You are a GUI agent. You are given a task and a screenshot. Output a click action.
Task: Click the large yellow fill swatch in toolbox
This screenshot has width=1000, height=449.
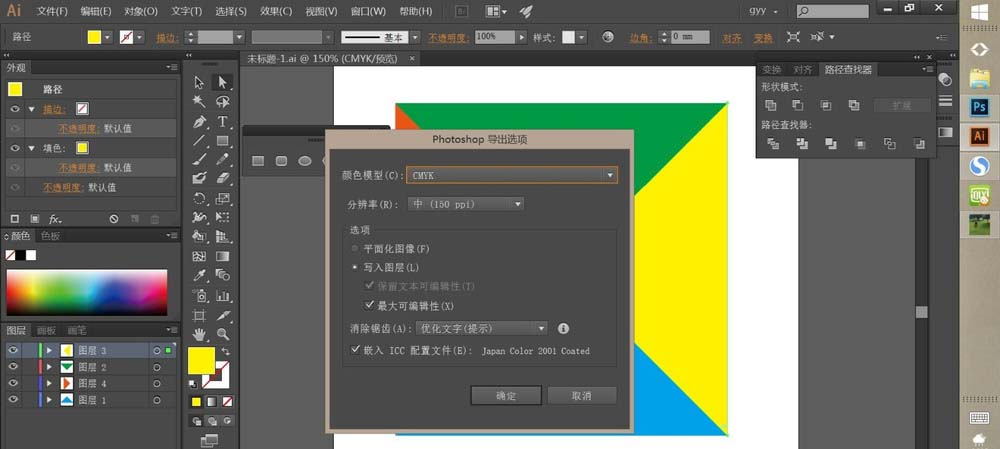point(202,360)
